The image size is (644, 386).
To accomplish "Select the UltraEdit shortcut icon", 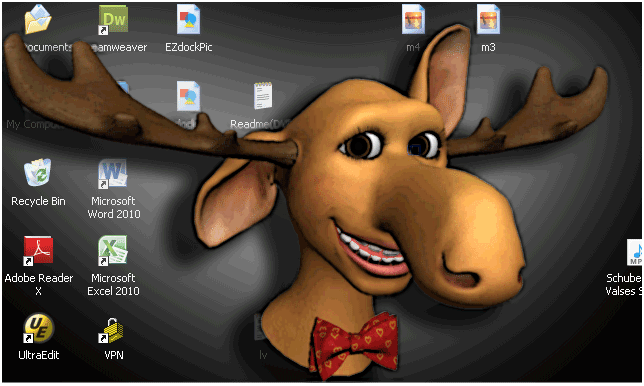I will coord(38,328).
